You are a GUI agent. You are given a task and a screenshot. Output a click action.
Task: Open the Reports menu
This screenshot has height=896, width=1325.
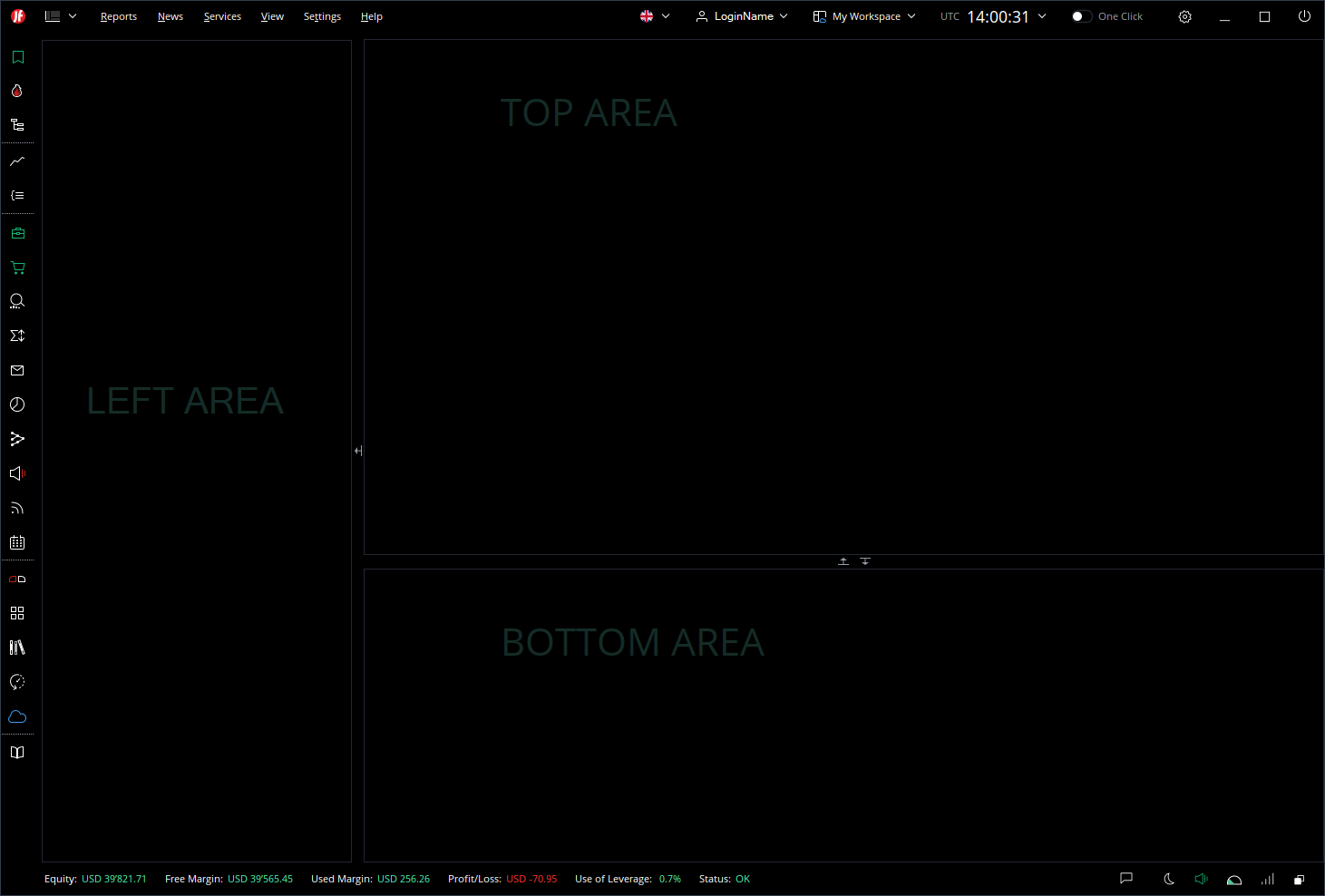pos(119,16)
